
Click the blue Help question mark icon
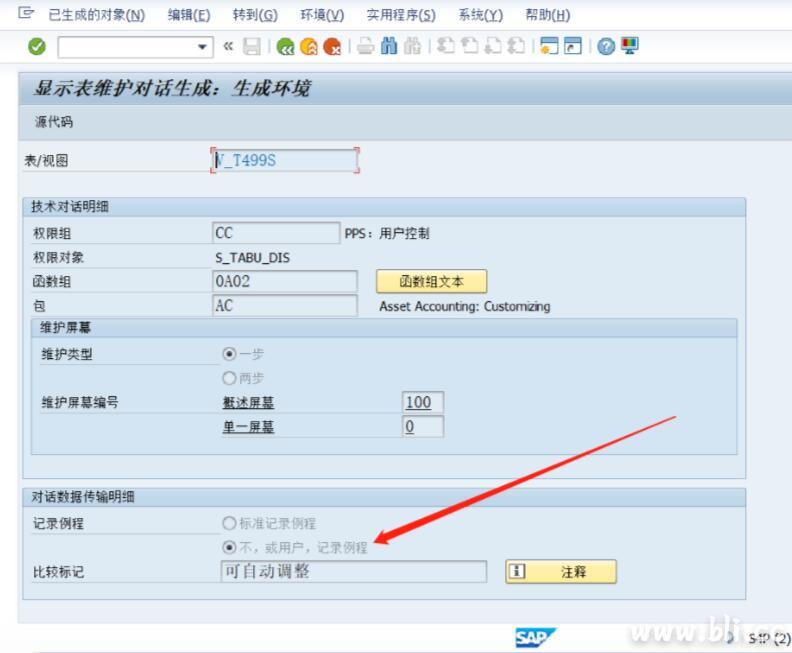pos(606,46)
